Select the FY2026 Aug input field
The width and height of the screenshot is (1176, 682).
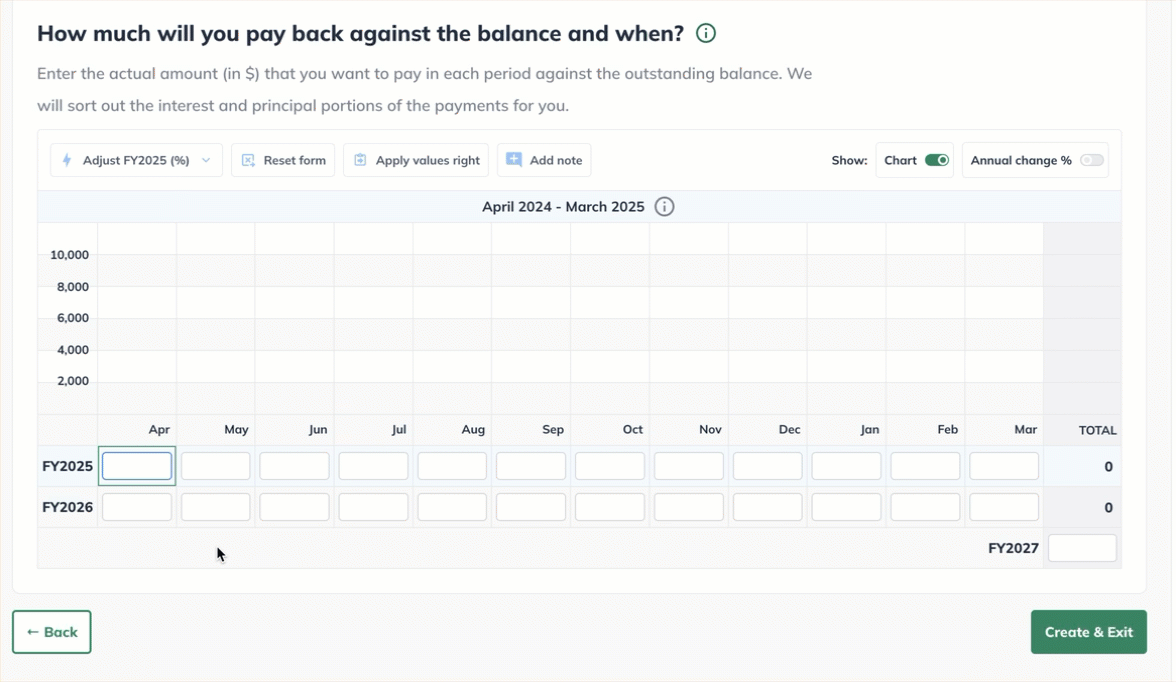(452, 507)
